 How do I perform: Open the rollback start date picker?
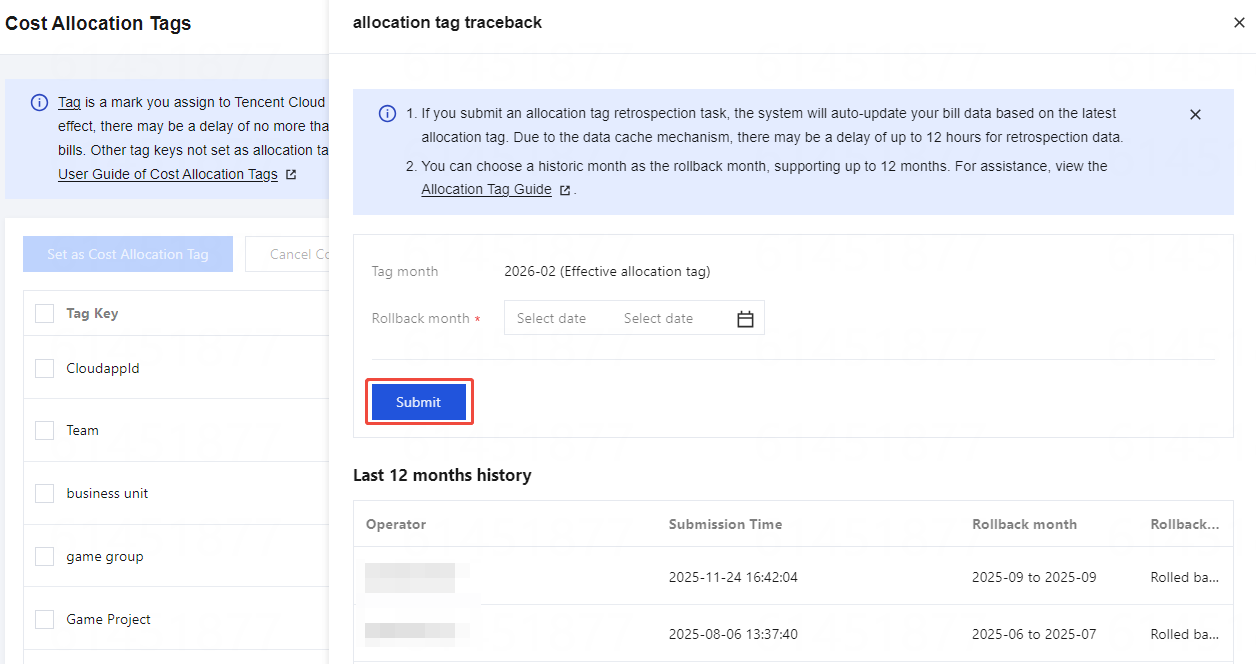coord(551,319)
